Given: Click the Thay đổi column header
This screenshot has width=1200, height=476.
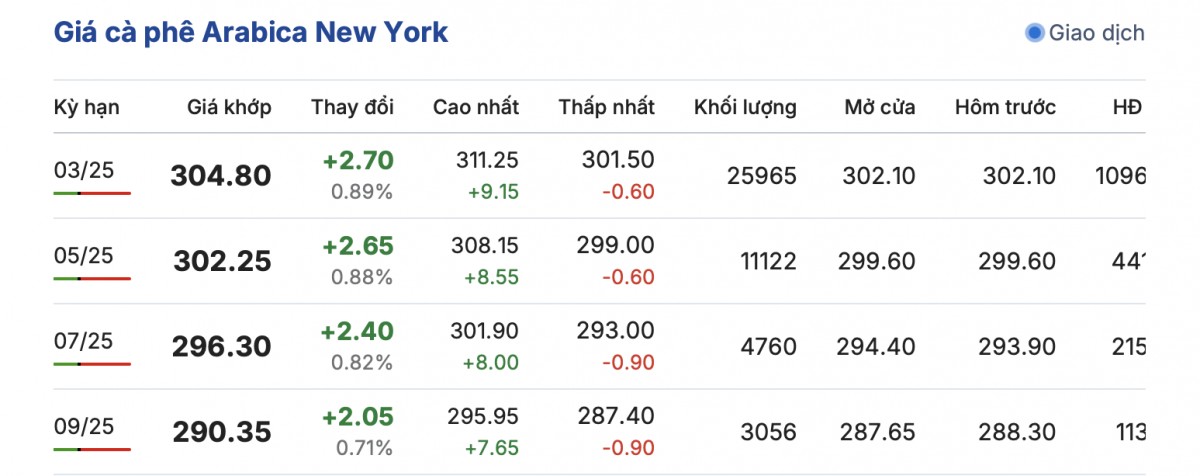Looking at the screenshot, I should 352,107.
